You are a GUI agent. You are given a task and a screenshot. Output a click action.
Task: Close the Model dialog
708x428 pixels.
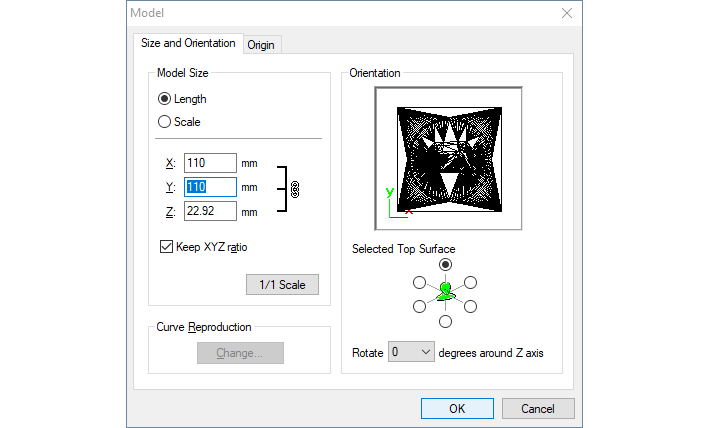567,13
